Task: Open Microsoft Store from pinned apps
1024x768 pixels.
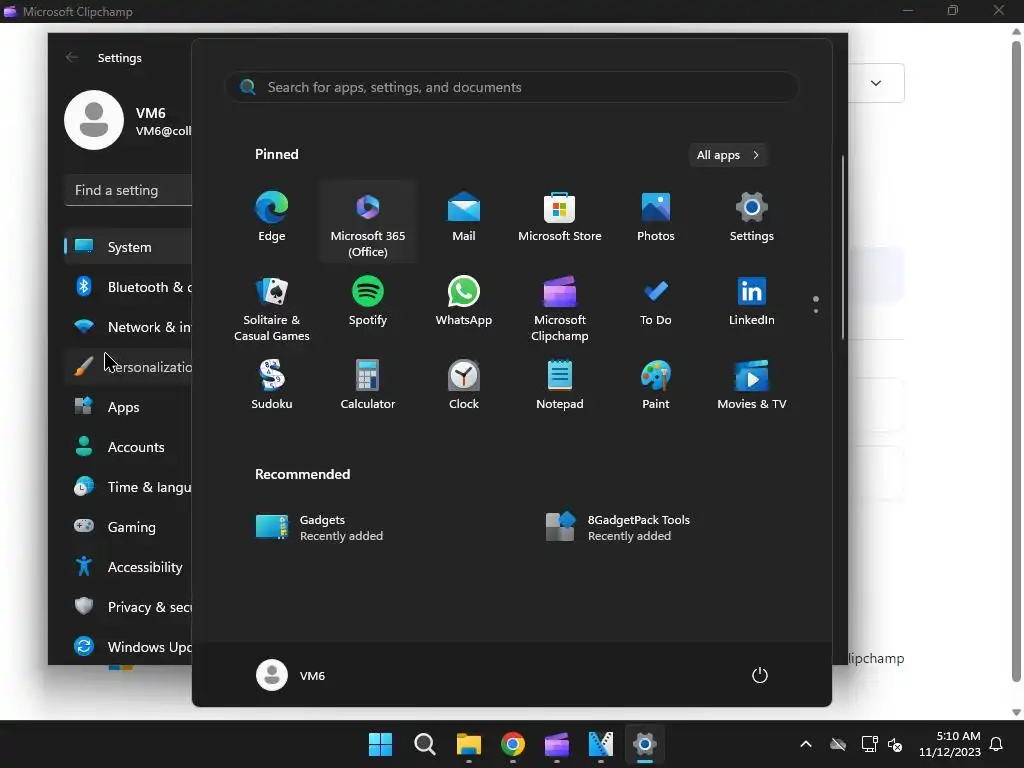Action: point(560,219)
